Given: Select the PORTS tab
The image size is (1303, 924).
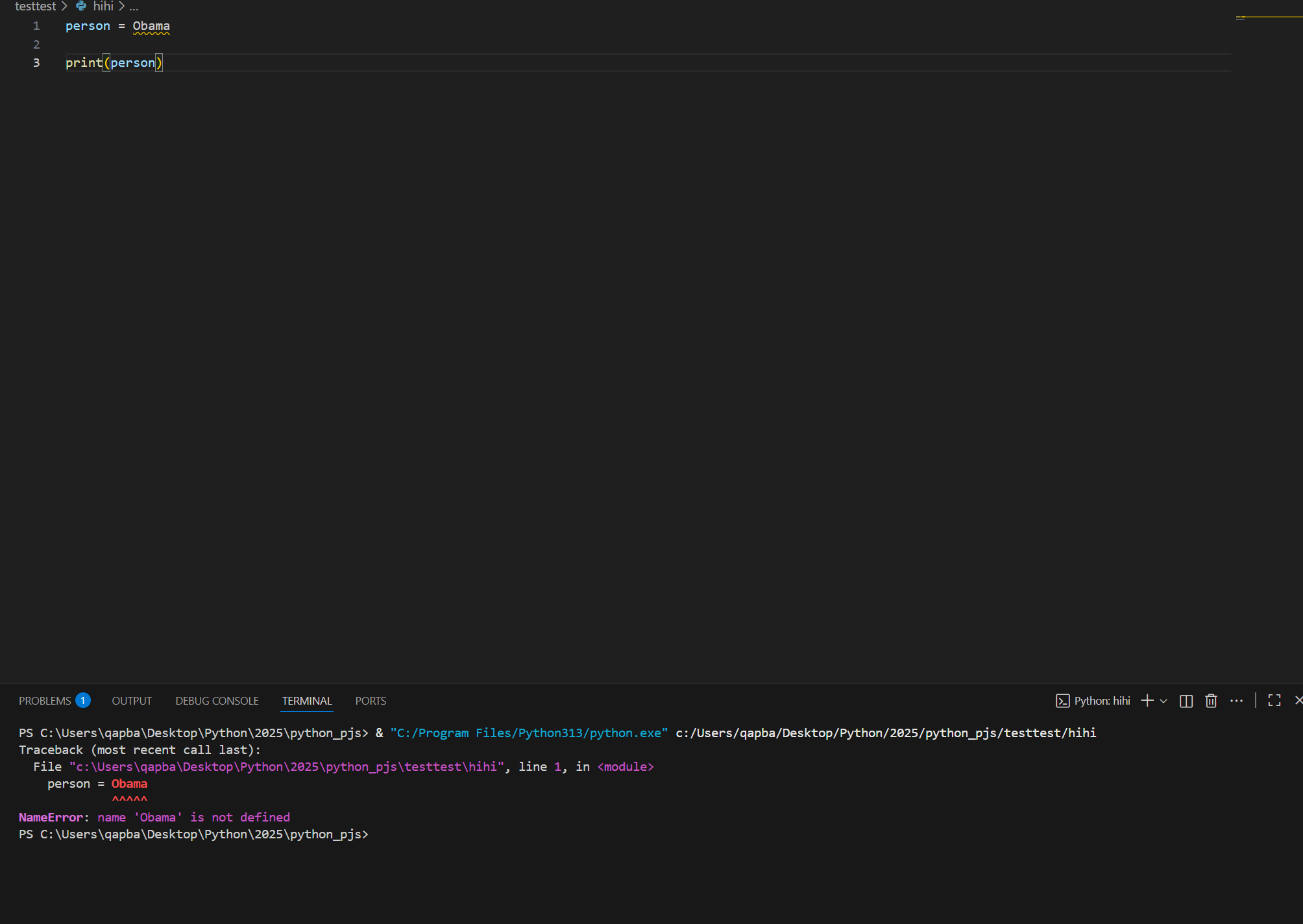Looking at the screenshot, I should pyautogui.click(x=371, y=701).
